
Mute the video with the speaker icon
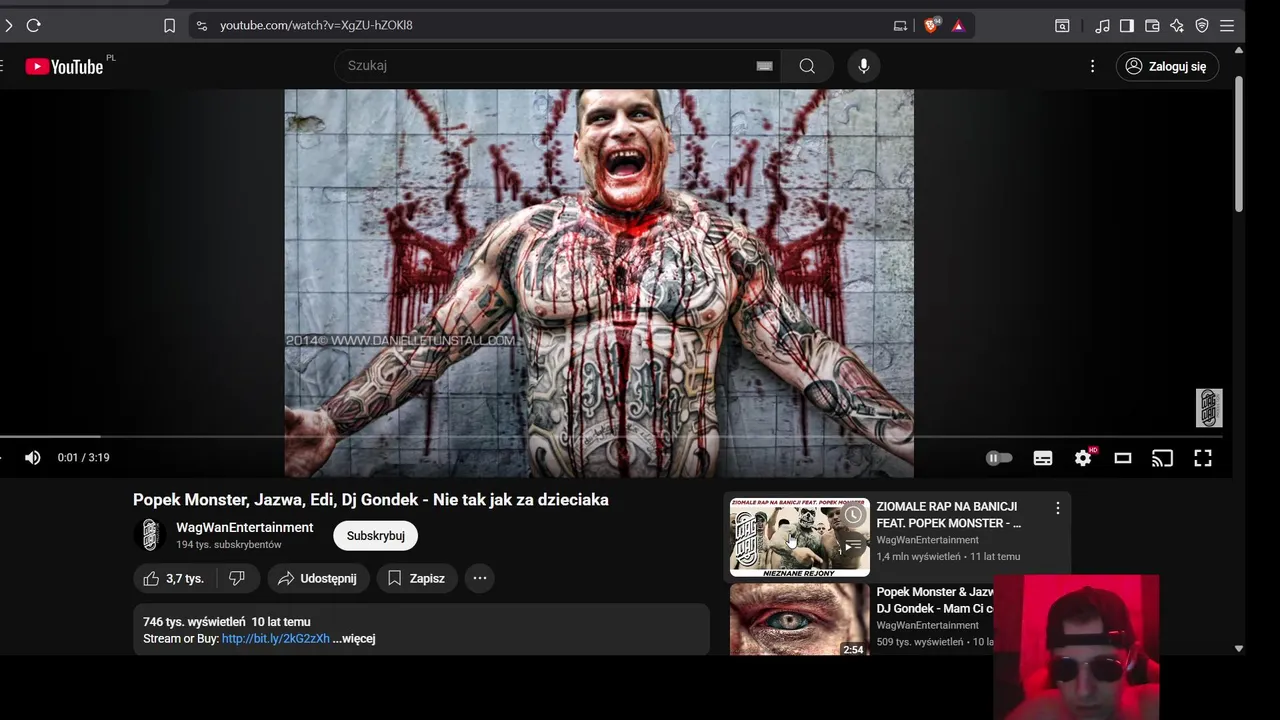[x=33, y=458]
